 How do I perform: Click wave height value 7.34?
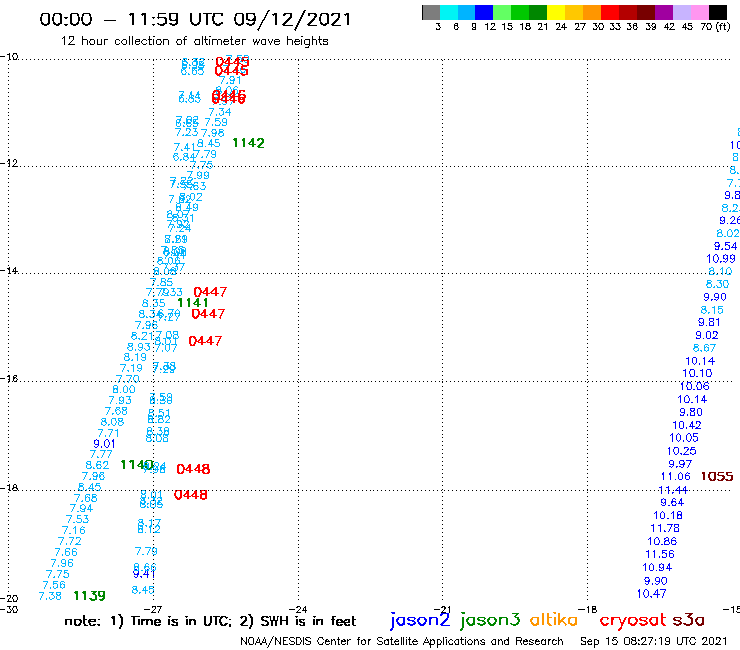pos(220,112)
